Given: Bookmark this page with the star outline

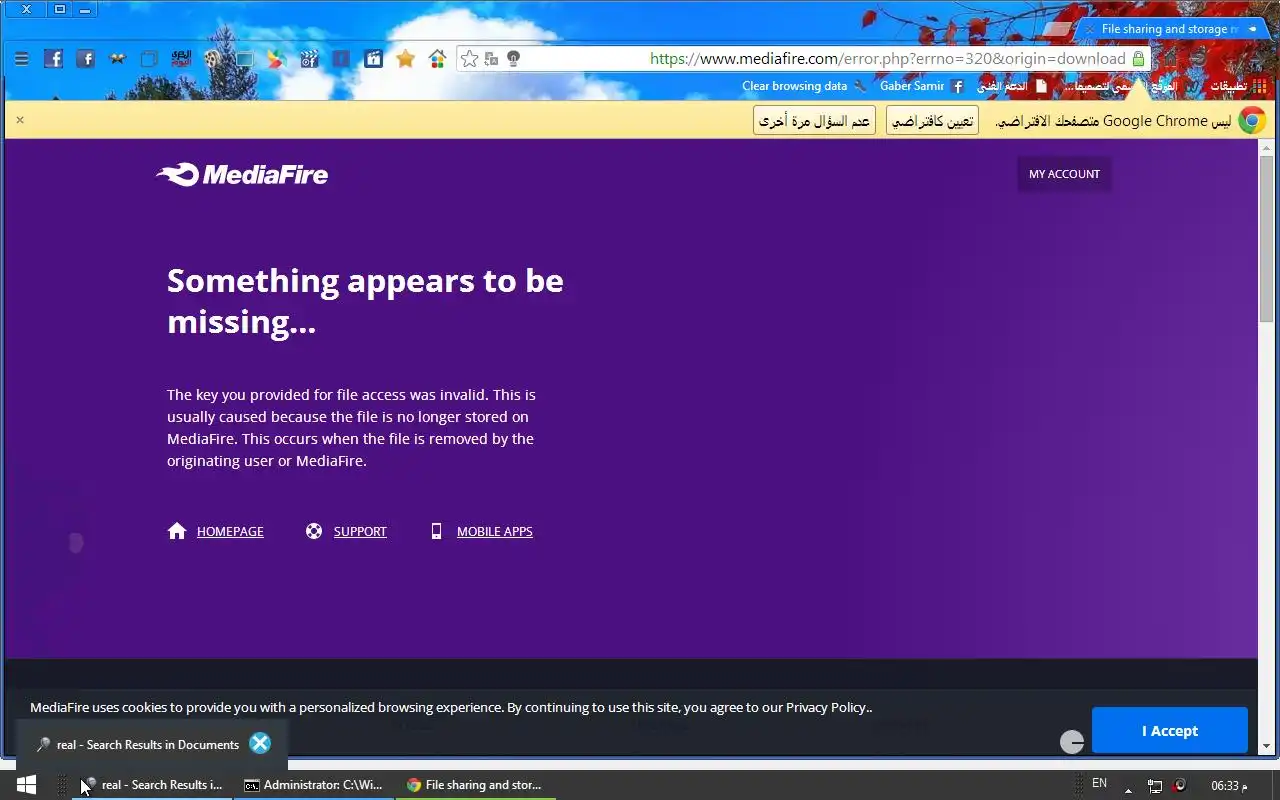Looking at the screenshot, I should pyautogui.click(x=469, y=59).
